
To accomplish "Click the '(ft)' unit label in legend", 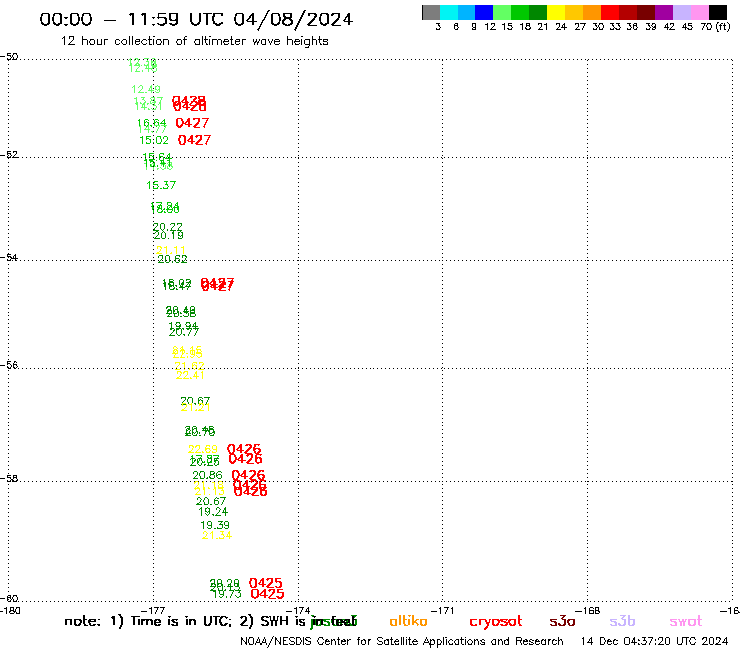I will (723, 26).
